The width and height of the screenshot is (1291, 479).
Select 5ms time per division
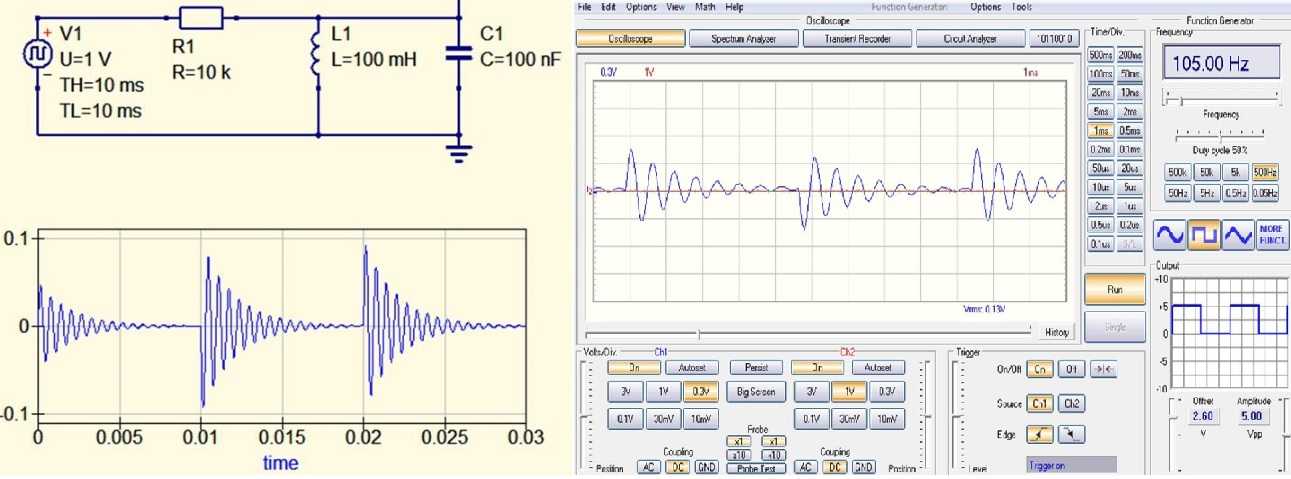pyautogui.click(x=1100, y=112)
